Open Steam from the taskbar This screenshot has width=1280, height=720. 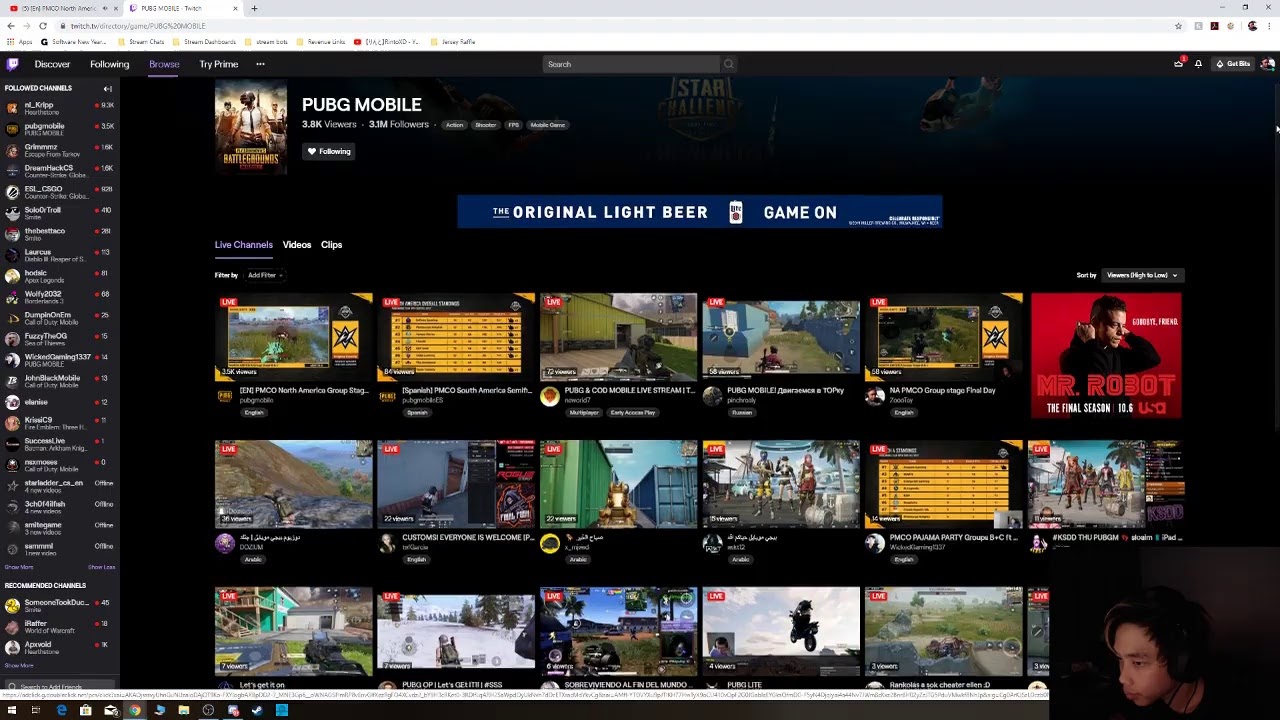[257, 710]
